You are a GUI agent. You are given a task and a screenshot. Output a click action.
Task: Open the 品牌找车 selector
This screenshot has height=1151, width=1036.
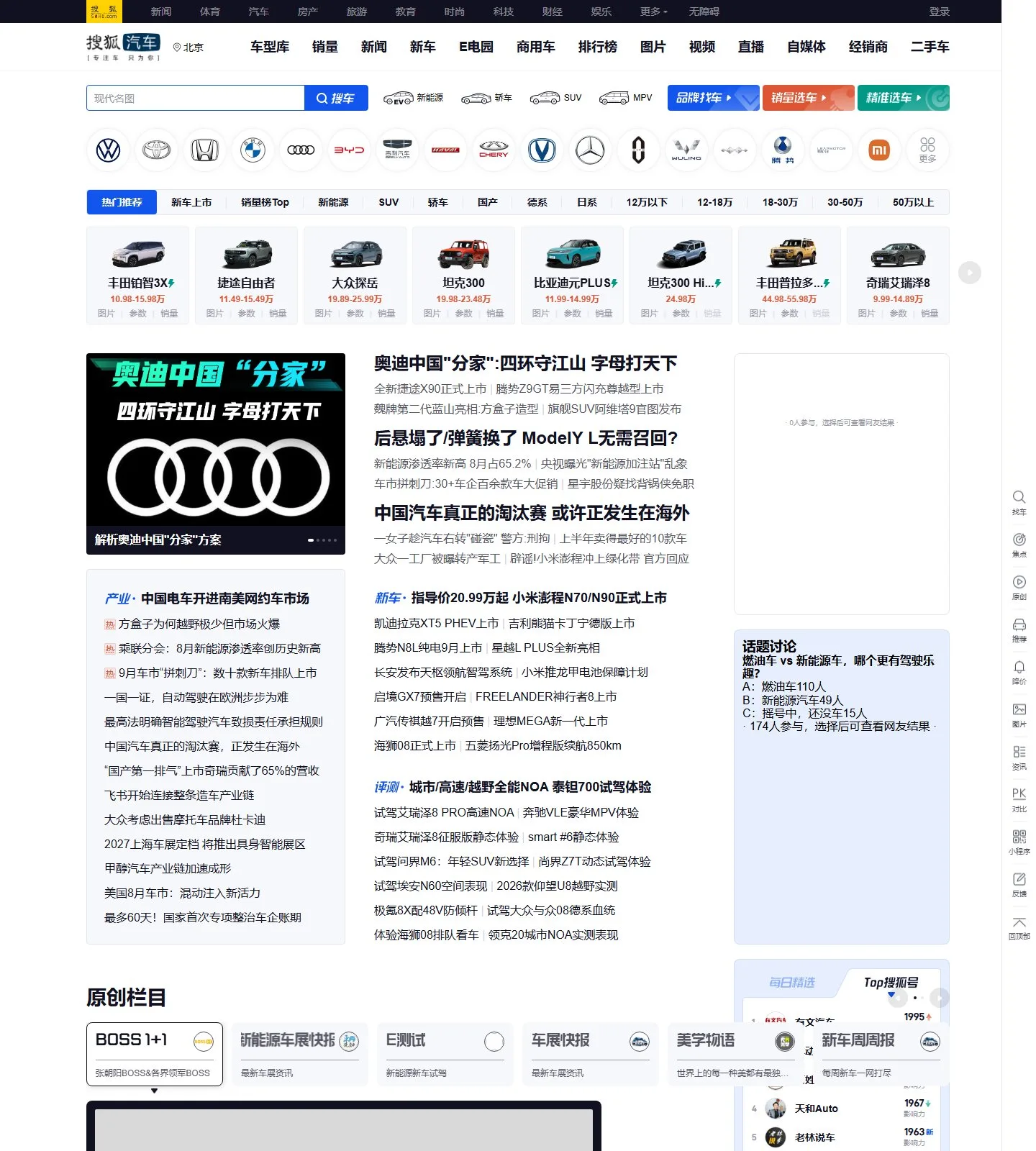coord(713,98)
